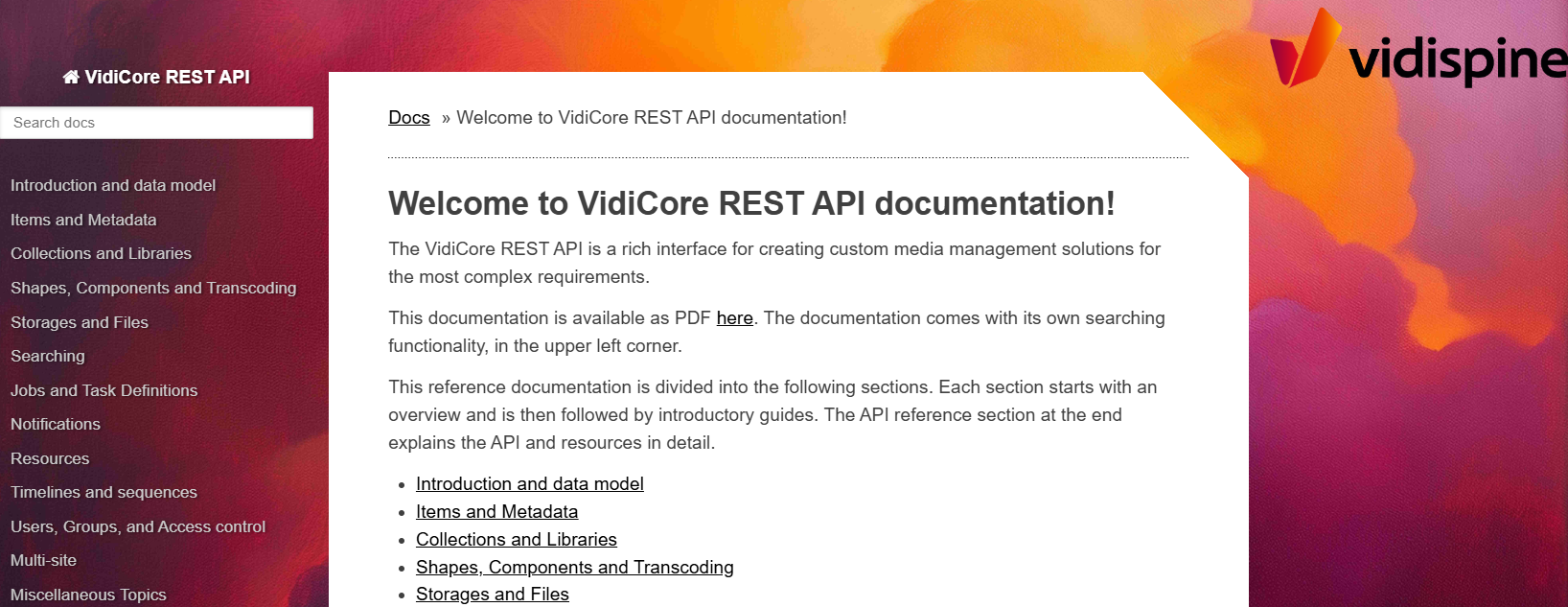Viewport: 1568px width, 607px height.
Task: Click the Vidispine logo
Action: tap(1418, 51)
